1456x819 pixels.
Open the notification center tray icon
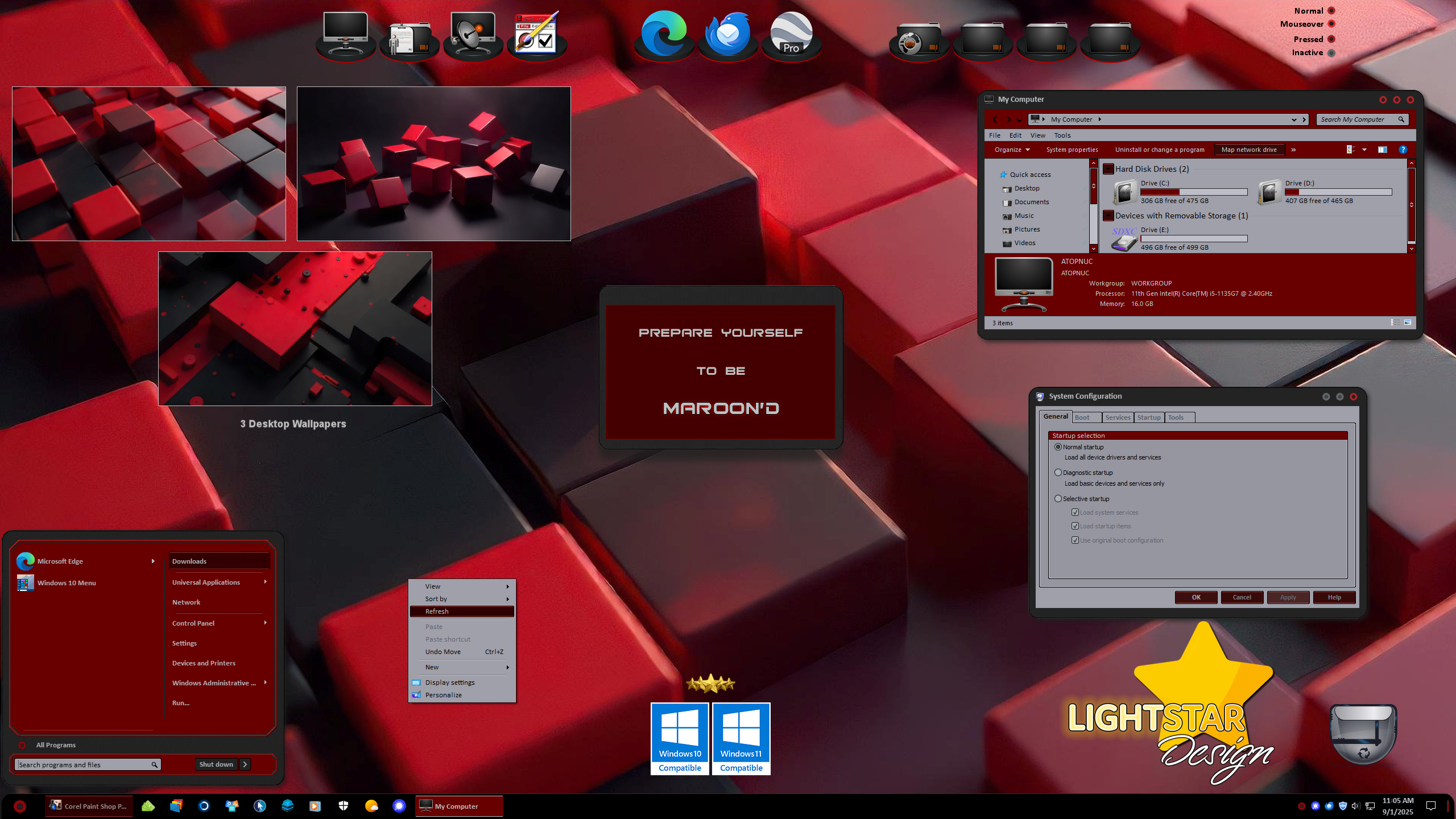[x=1431, y=806]
